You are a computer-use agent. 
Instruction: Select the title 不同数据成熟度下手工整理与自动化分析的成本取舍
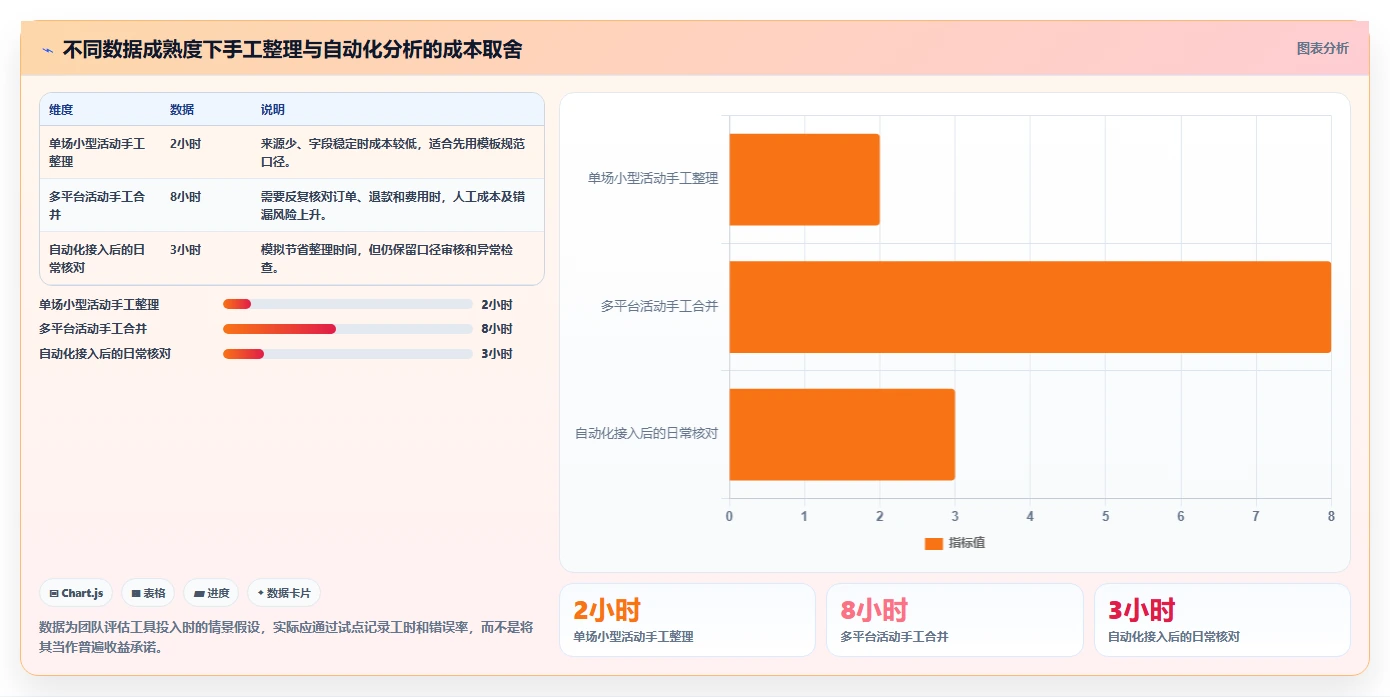coord(292,49)
